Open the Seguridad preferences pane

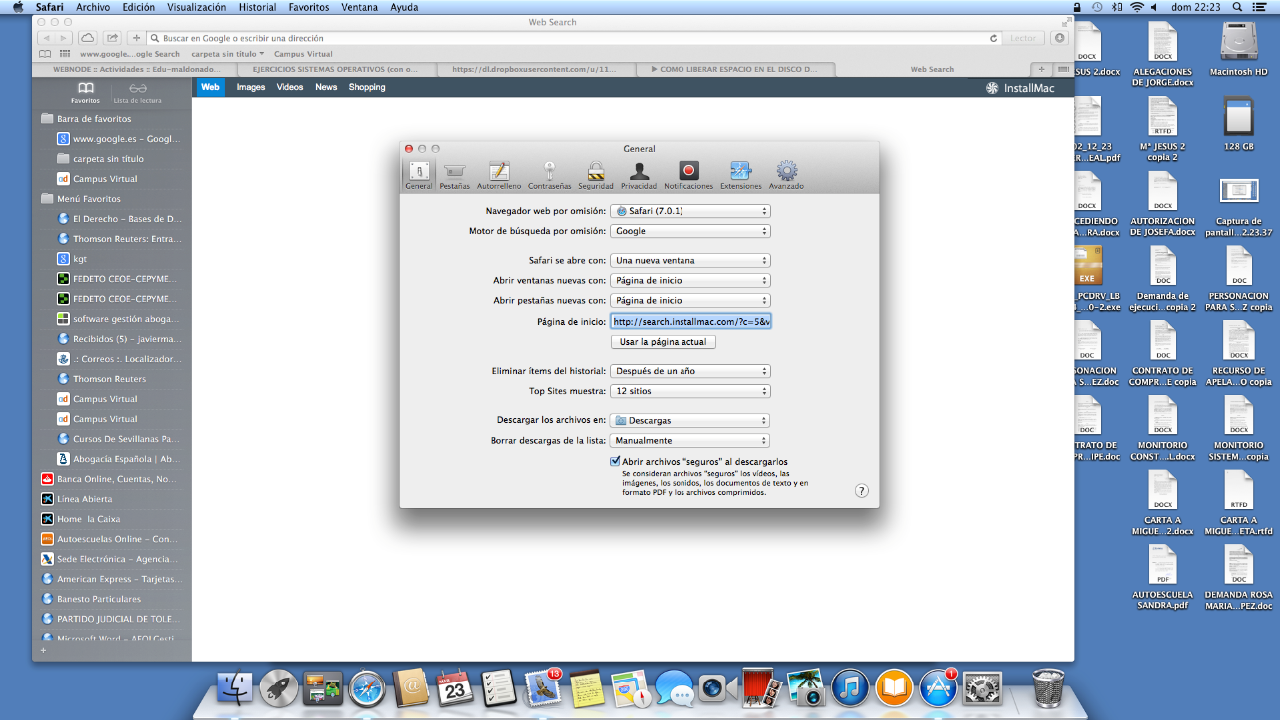595,173
